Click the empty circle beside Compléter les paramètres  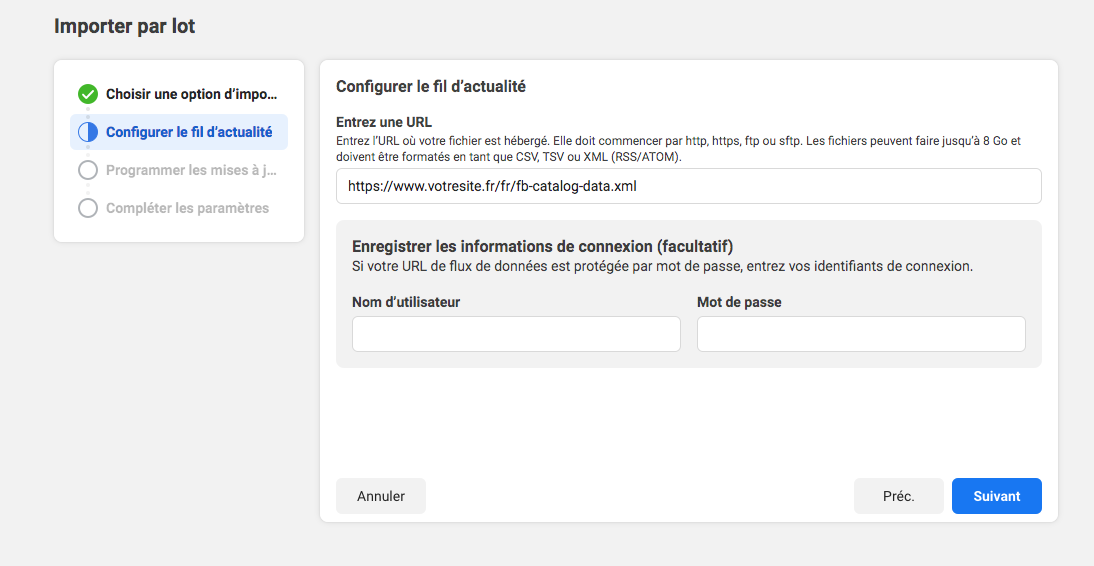[88, 208]
